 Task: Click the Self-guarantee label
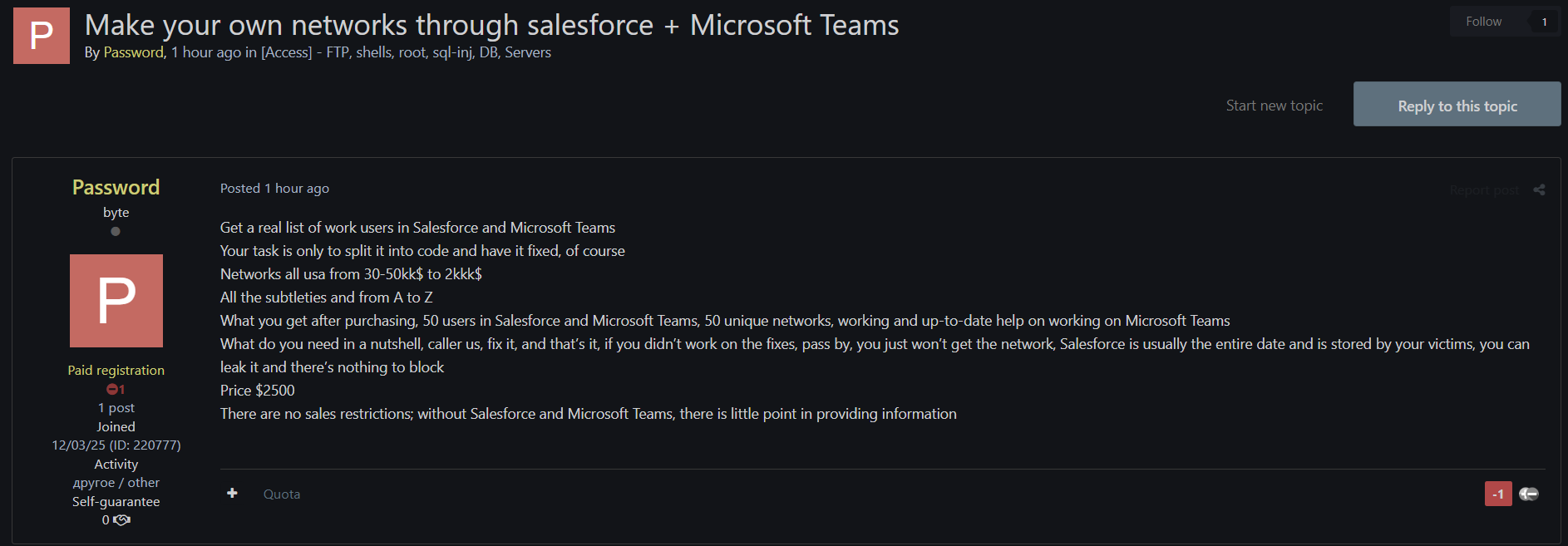click(116, 502)
